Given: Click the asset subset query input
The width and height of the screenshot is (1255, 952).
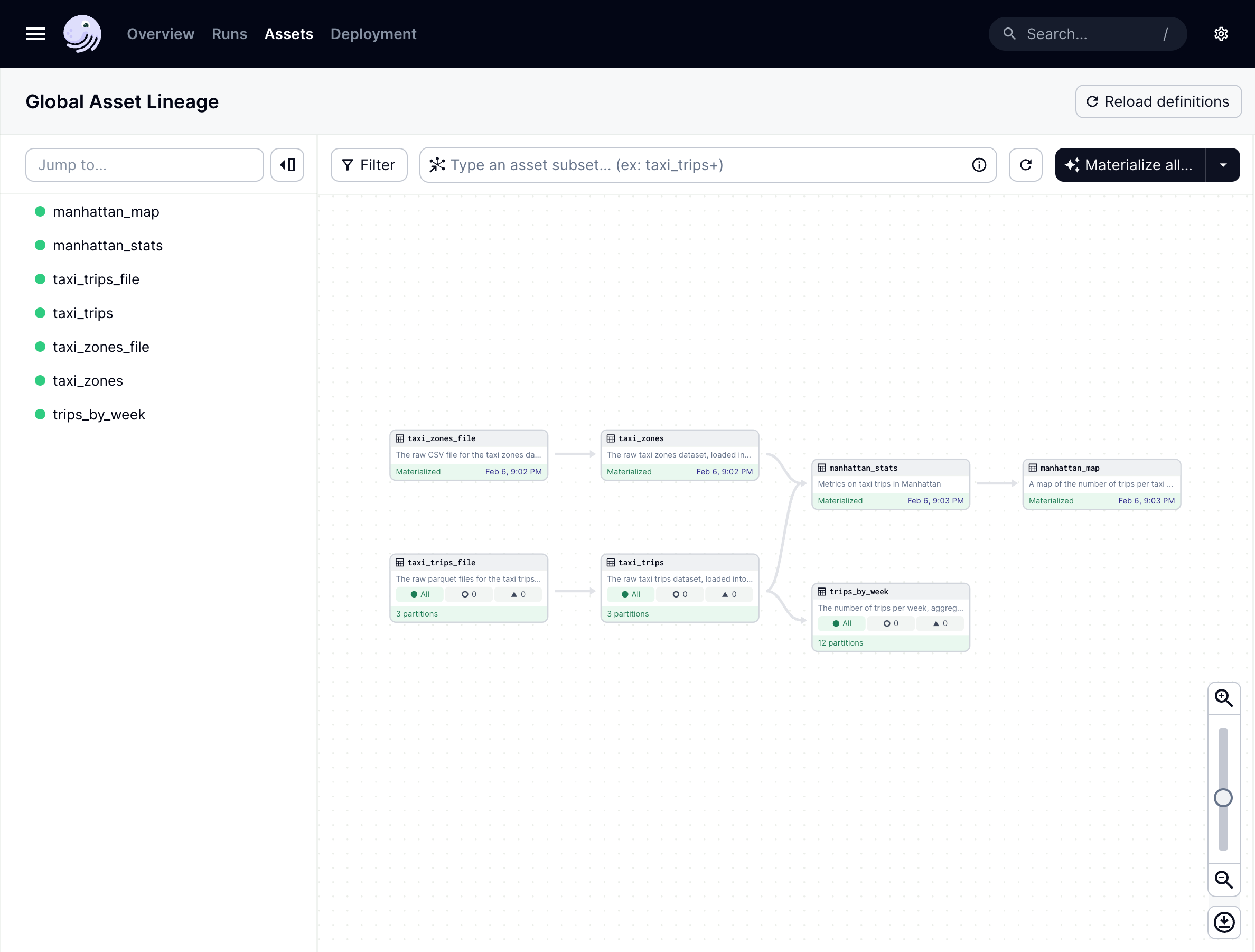Looking at the screenshot, I should (707, 165).
